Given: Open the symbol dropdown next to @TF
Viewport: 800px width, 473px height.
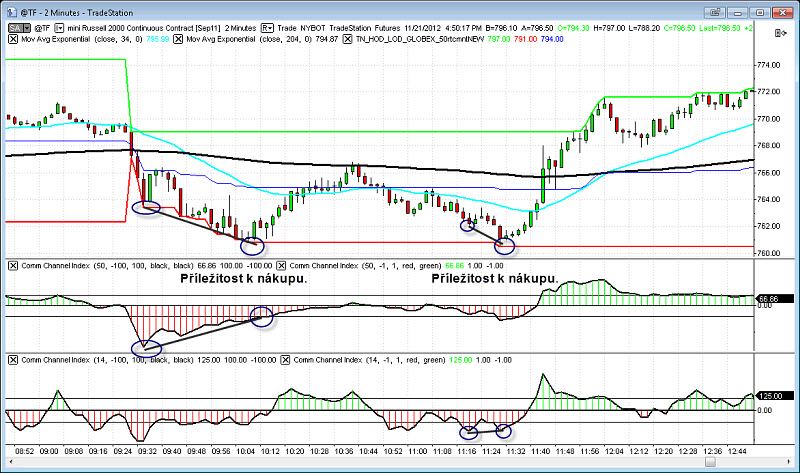Looking at the screenshot, I should click(59, 28).
